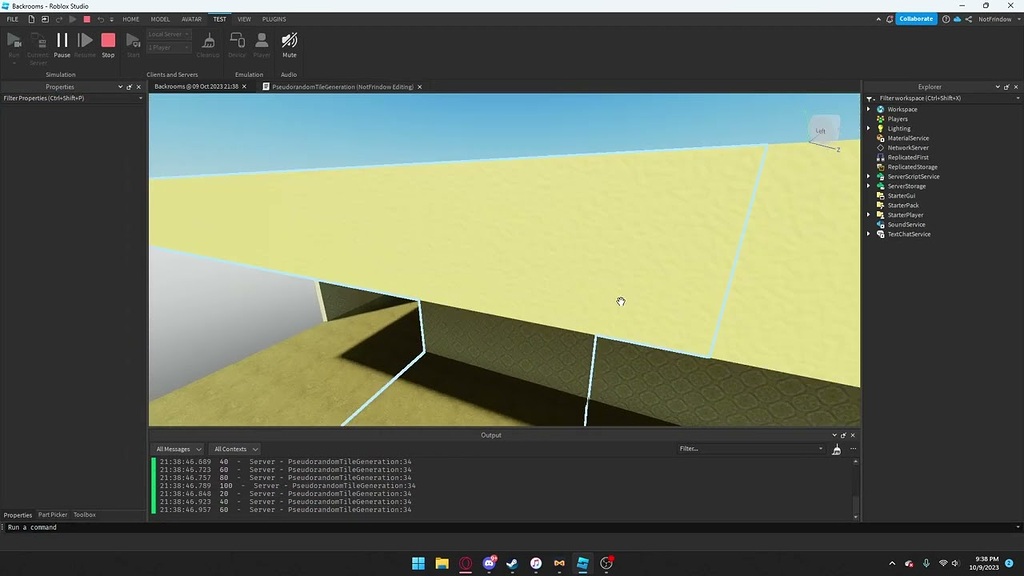Select the SoundService icon in Explorer
The image size is (1024, 576).
(881, 224)
